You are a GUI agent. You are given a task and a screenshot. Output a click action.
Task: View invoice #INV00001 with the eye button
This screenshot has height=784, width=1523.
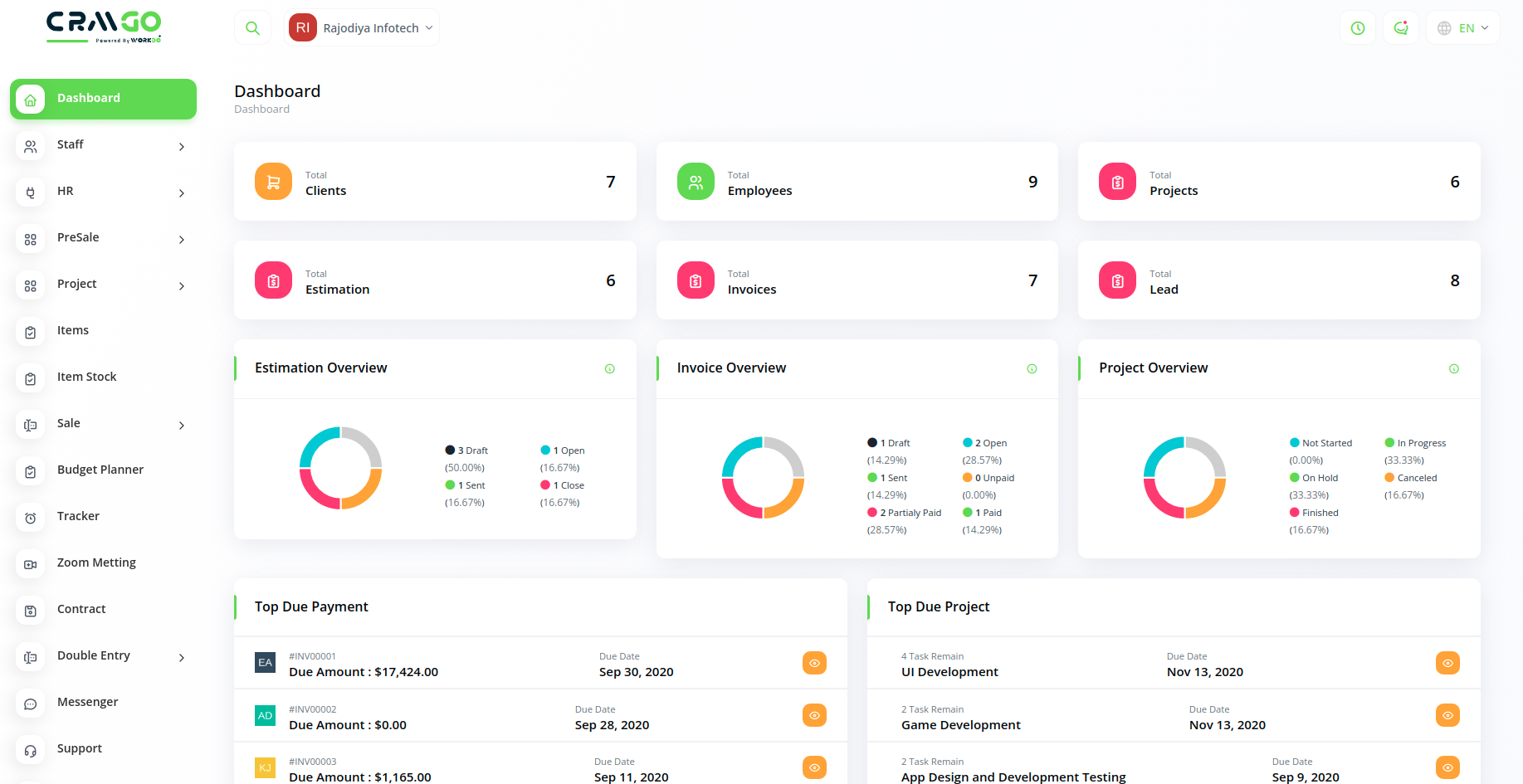point(814,663)
